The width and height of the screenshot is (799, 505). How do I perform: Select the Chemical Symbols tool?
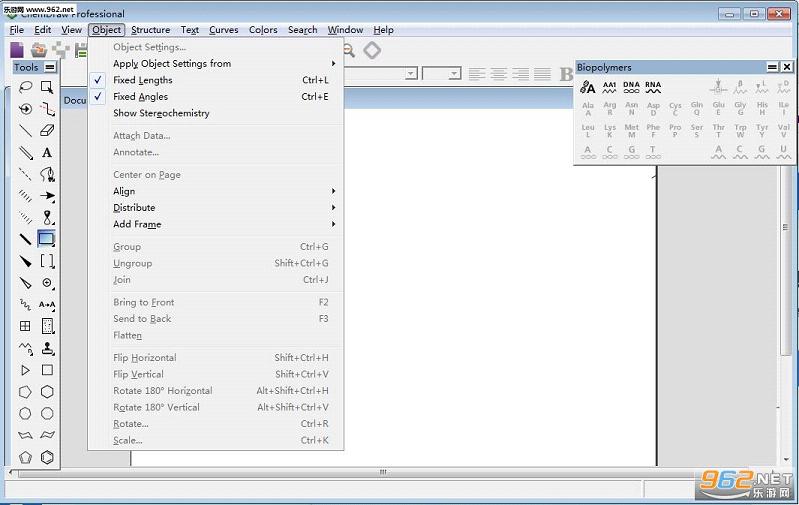point(47,283)
